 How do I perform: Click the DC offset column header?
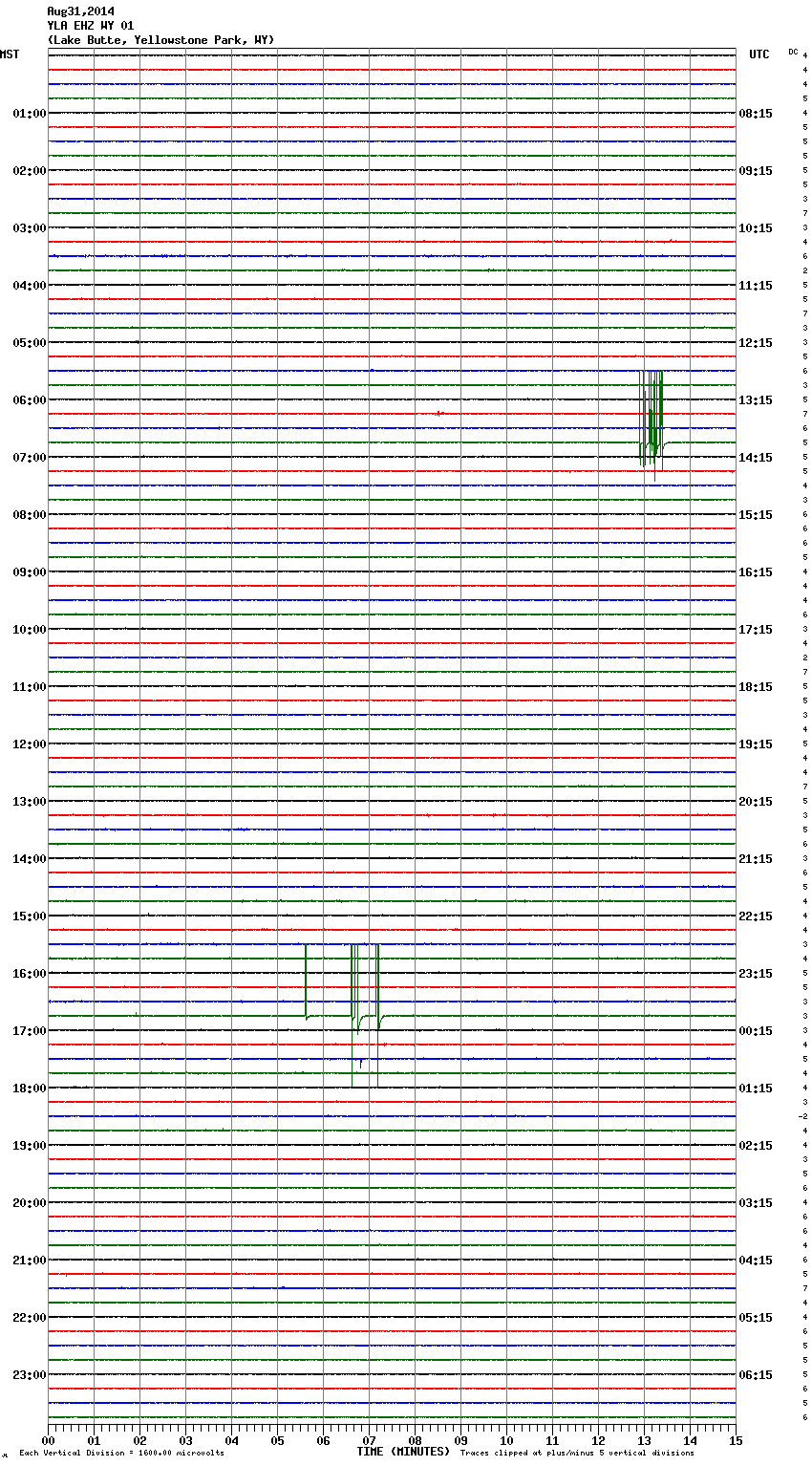point(793,52)
